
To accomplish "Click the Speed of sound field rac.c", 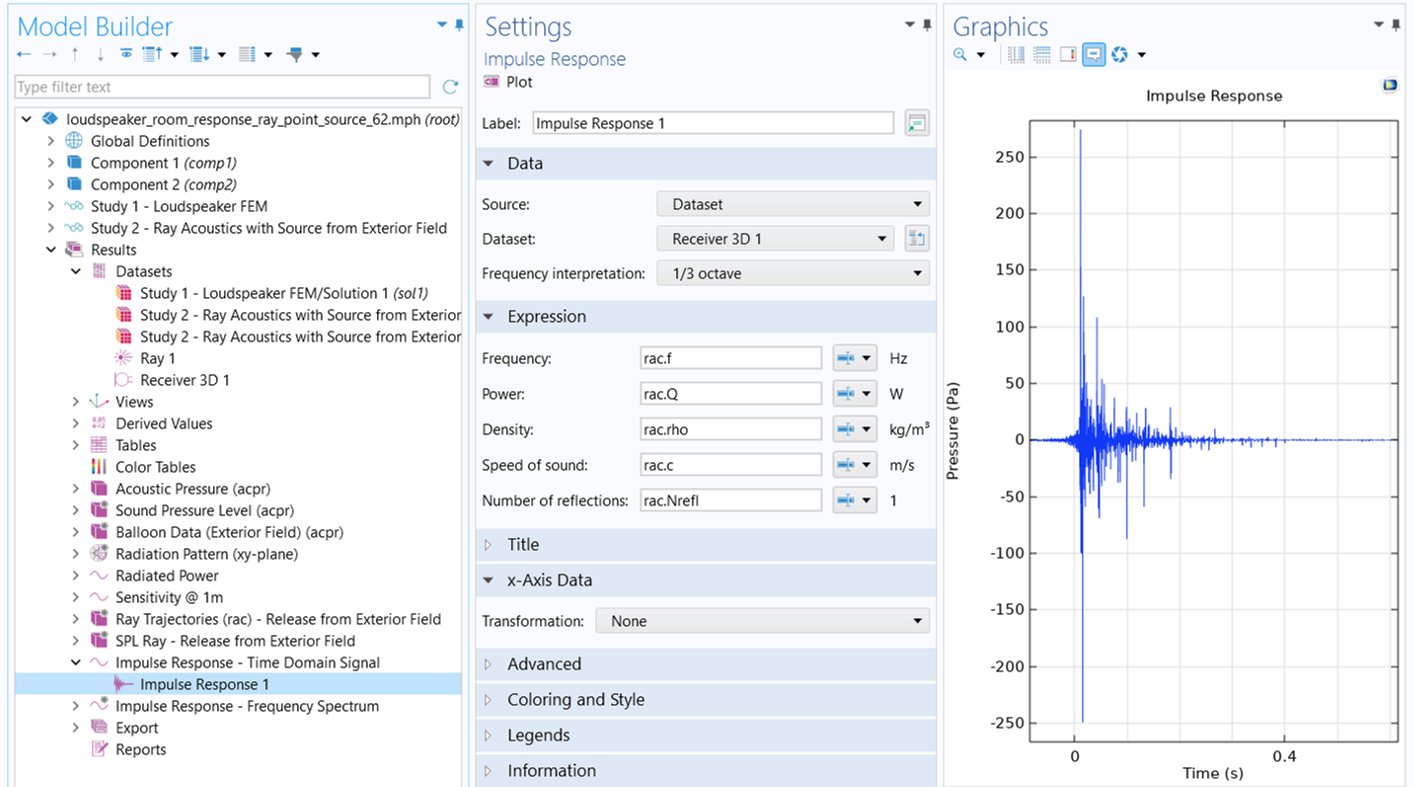I will click(731, 465).
